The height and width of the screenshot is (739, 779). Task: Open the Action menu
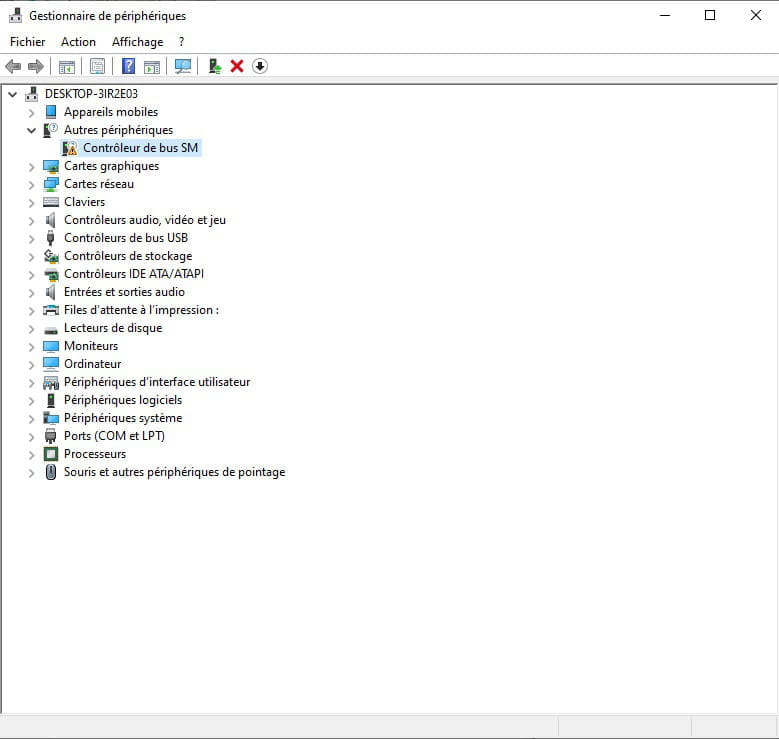pyautogui.click(x=78, y=42)
